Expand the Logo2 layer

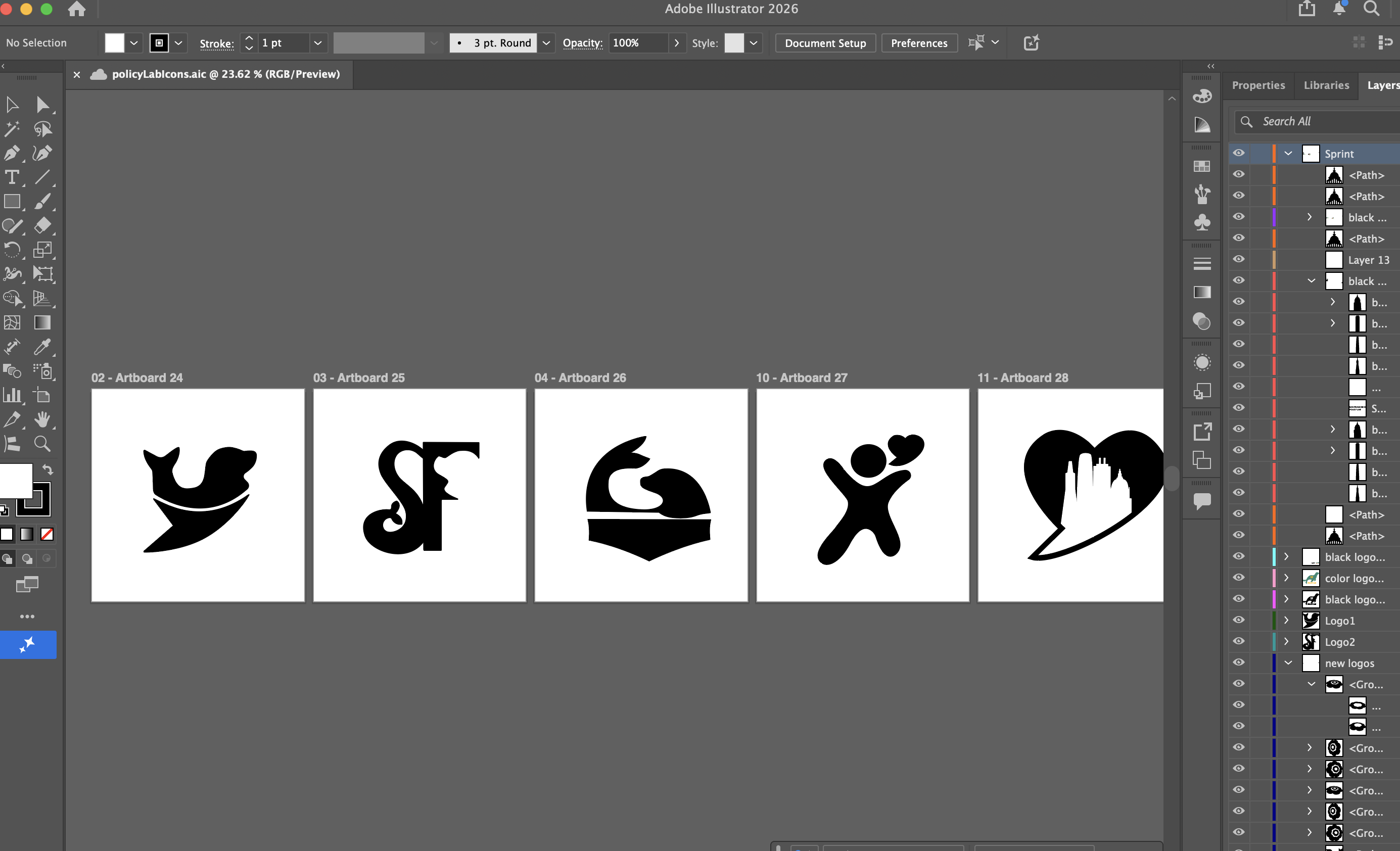[1286, 641]
